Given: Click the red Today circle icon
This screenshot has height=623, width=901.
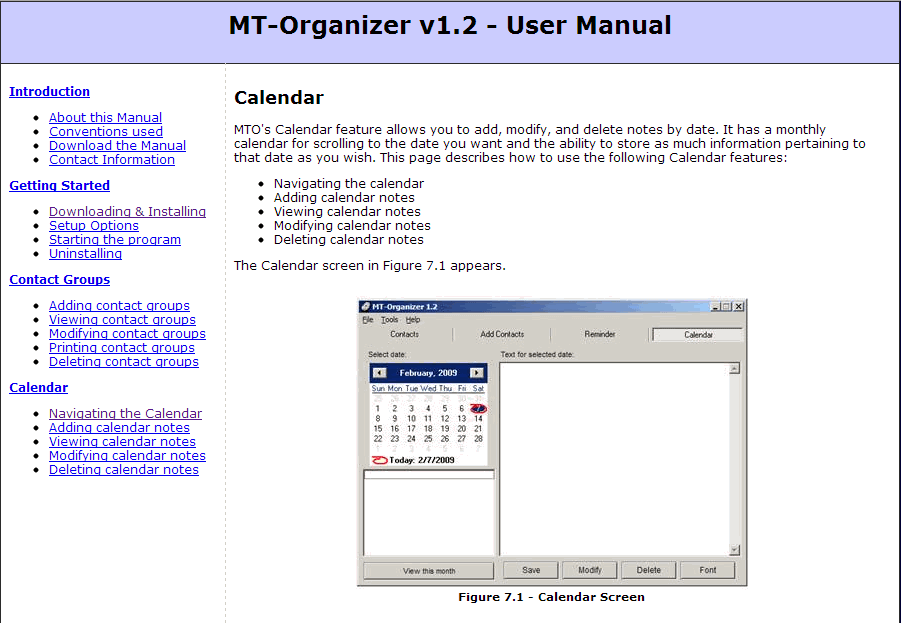Looking at the screenshot, I should [x=379, y=460].
